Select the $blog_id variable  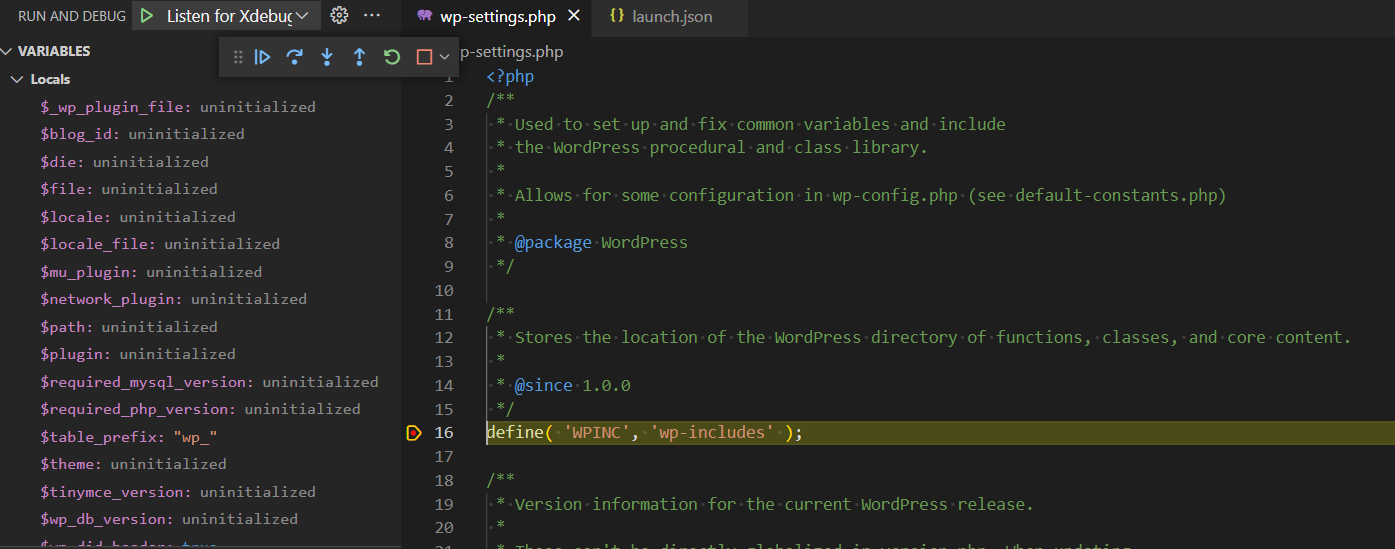(200, 134)
